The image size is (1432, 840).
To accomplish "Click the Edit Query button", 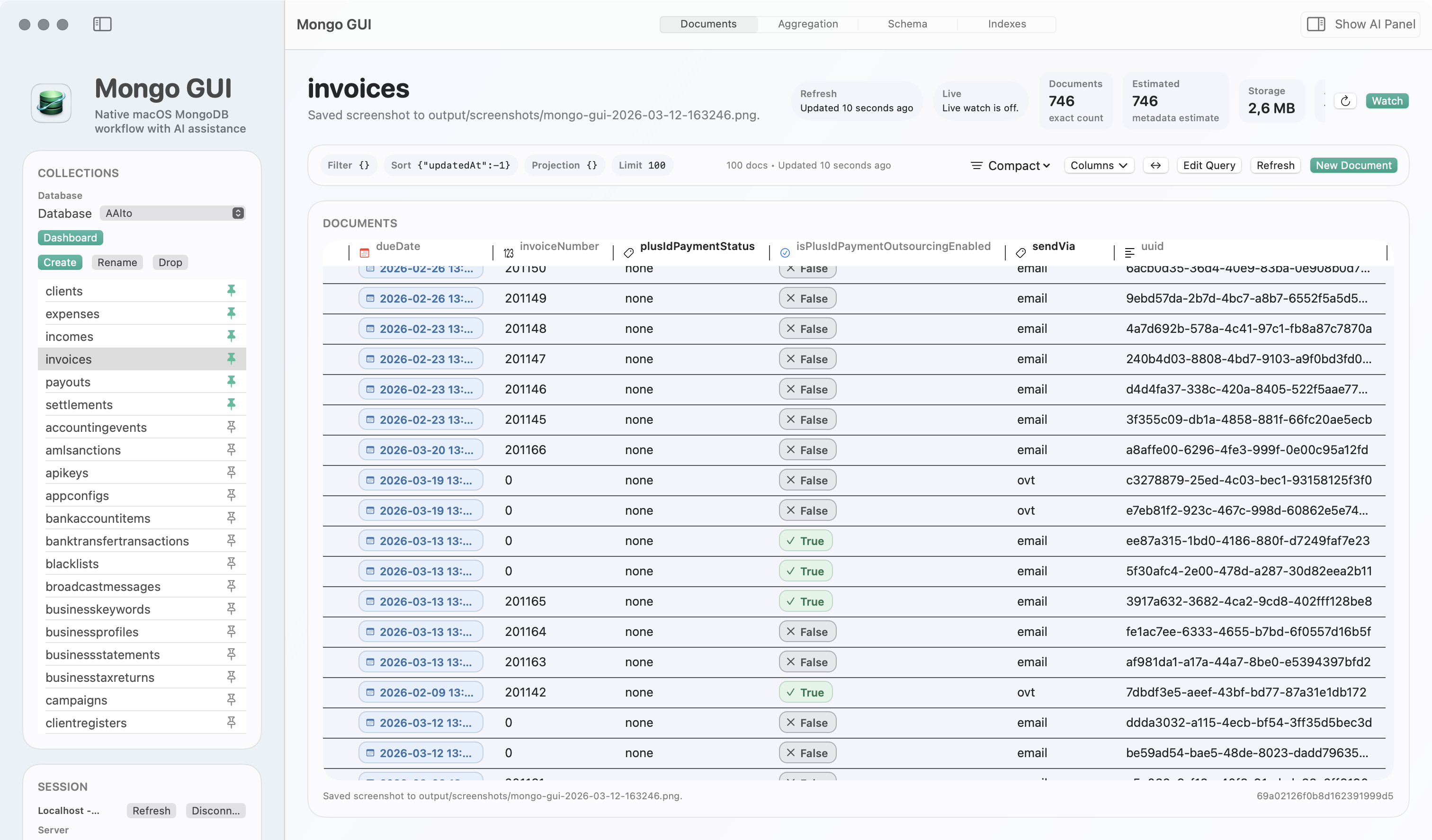I will [1208, 165].
